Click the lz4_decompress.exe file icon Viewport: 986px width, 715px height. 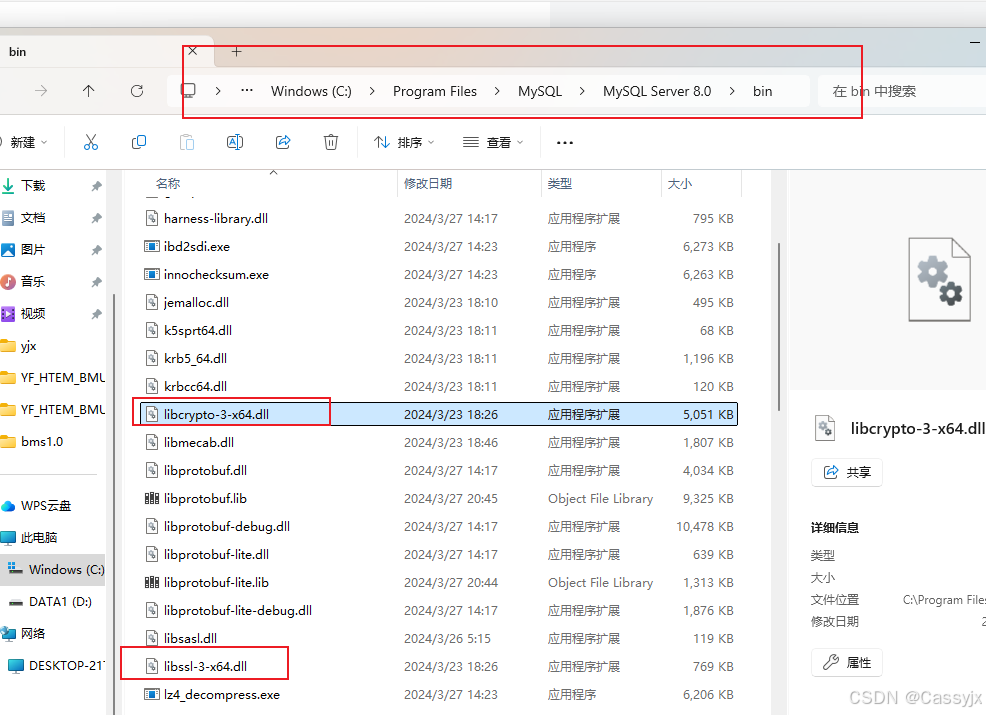(152, 694)
